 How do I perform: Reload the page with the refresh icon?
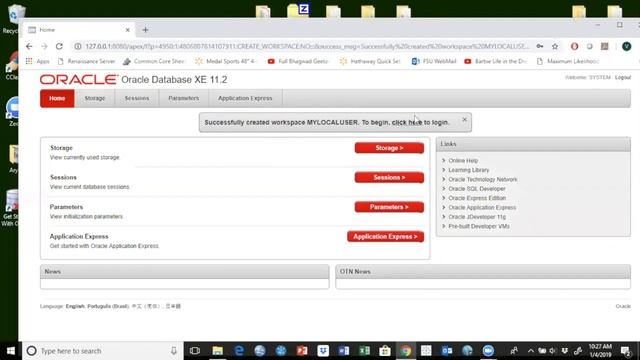coord(59,47)
